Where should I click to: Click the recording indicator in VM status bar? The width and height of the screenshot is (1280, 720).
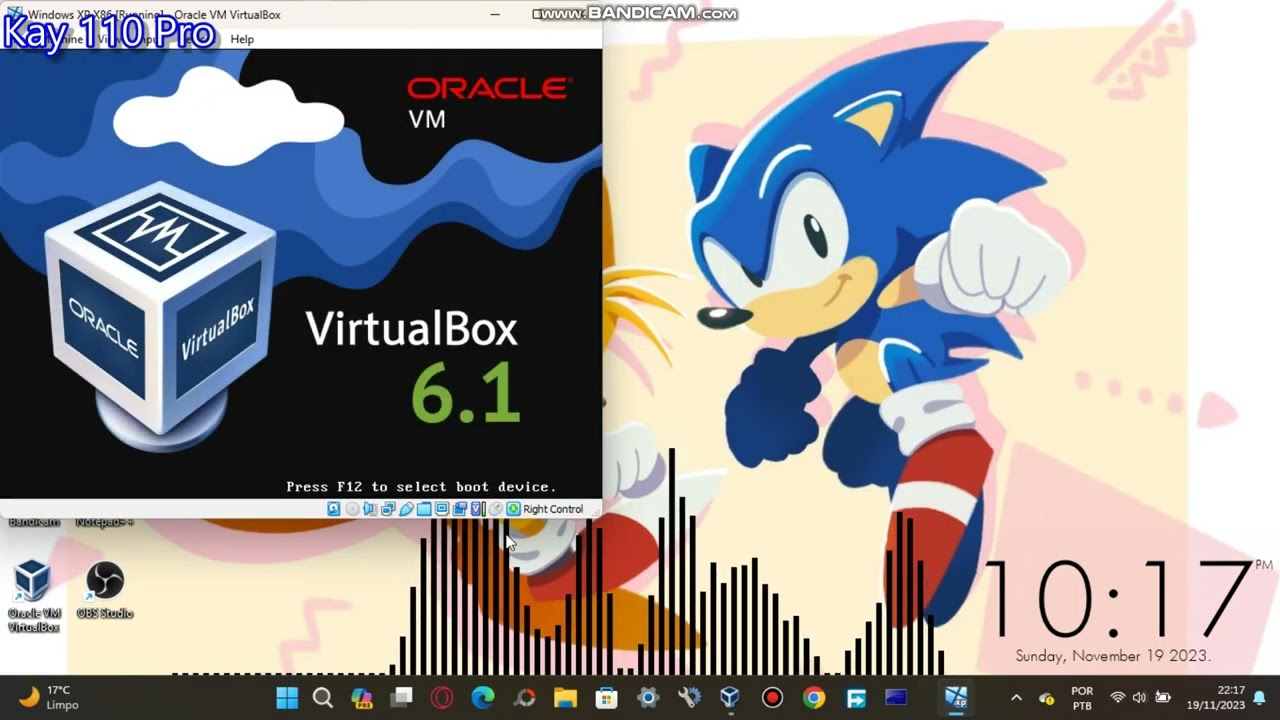(460, 509)
